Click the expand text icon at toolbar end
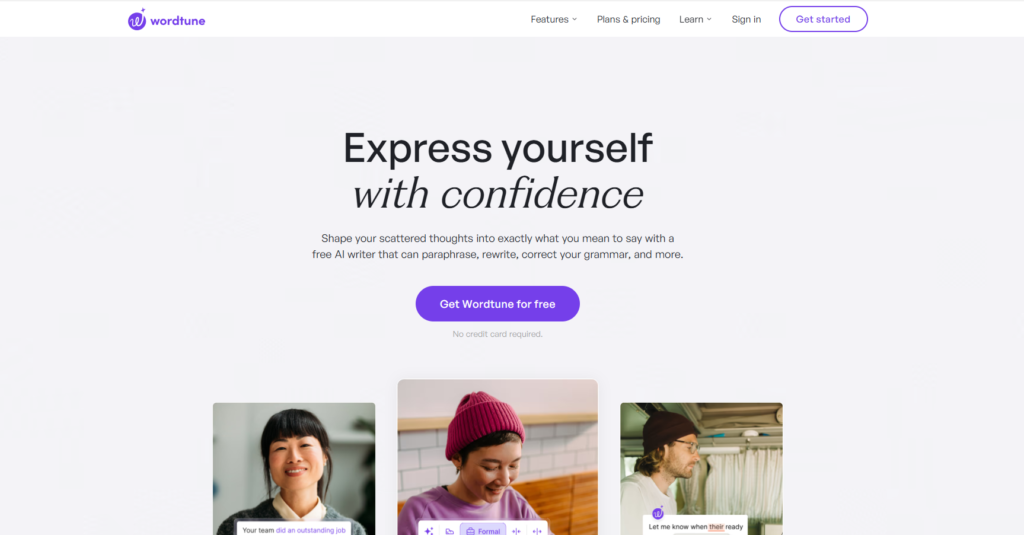Viewport: 1024px width, 535px height. pyautogui.click(x=537, y=531)
